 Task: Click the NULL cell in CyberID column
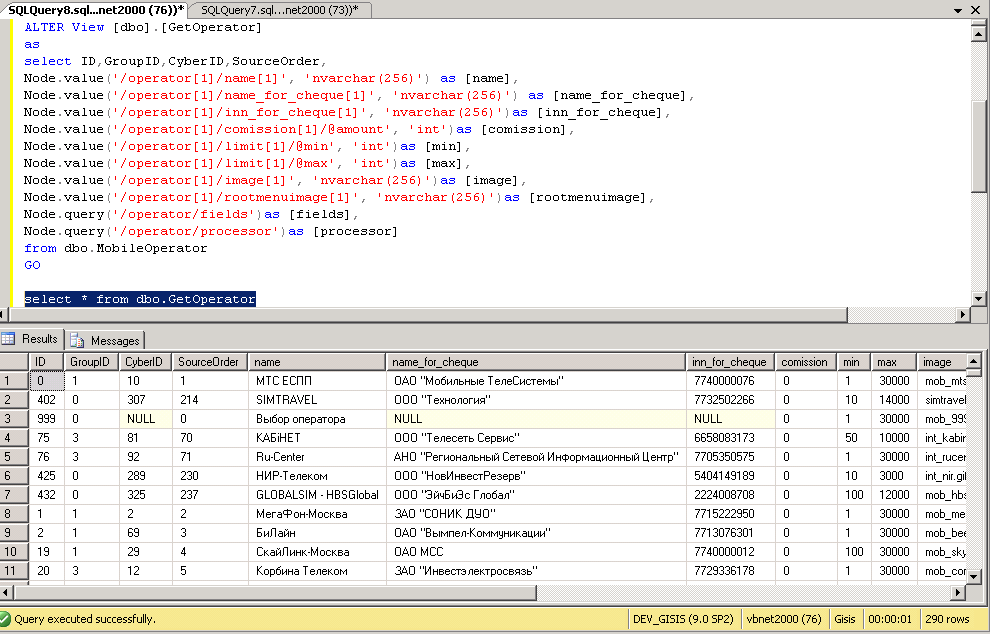pyautogui.click(x=145, y=419)
